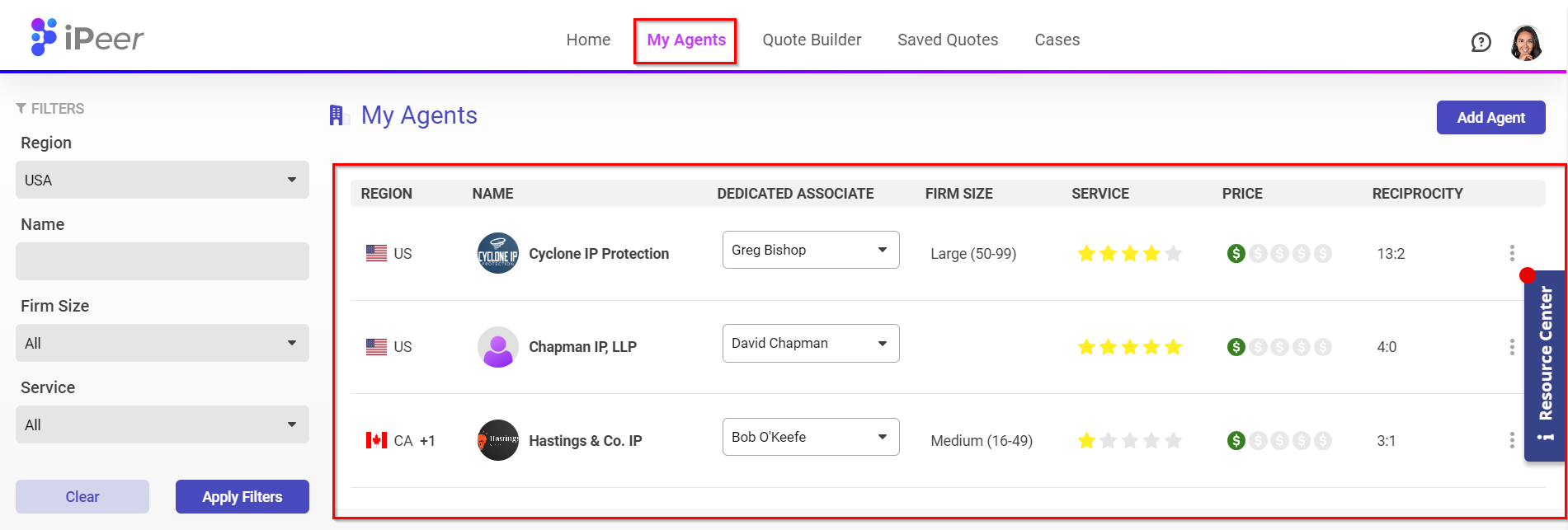Change the Greg Bishop associate dropdown

[x=810, y=250]
